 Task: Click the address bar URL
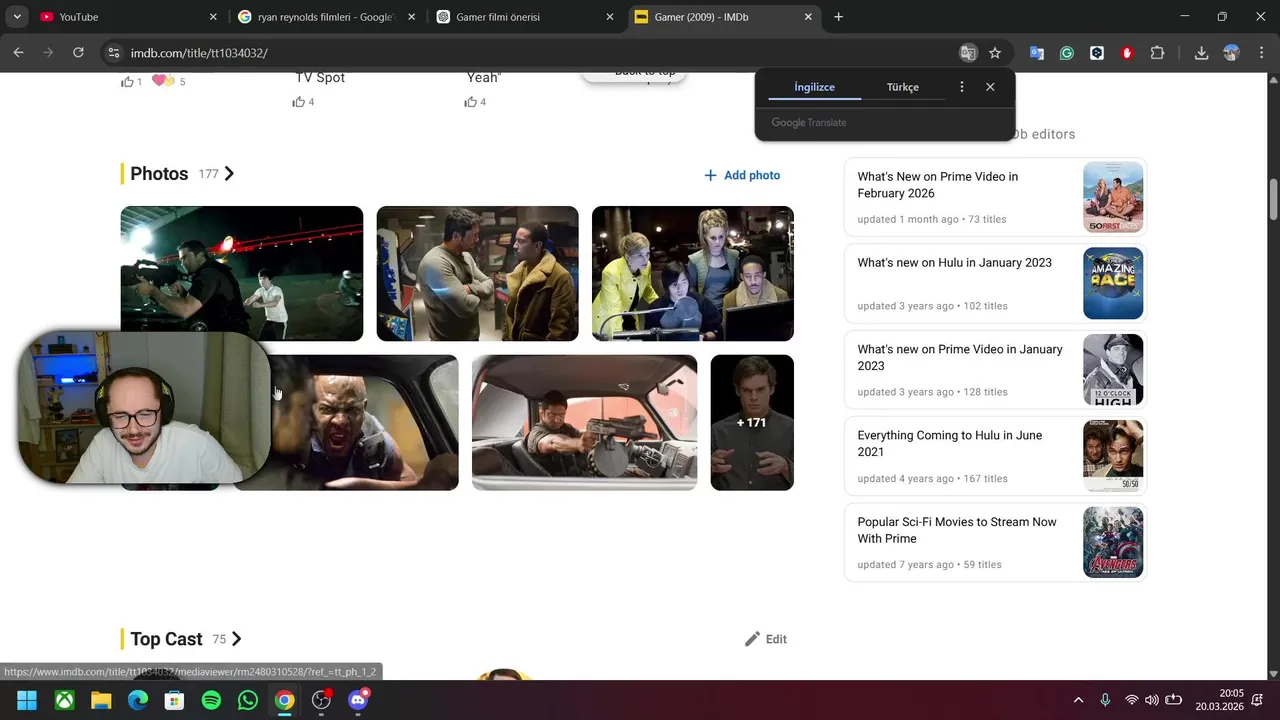tap(199, 53)
